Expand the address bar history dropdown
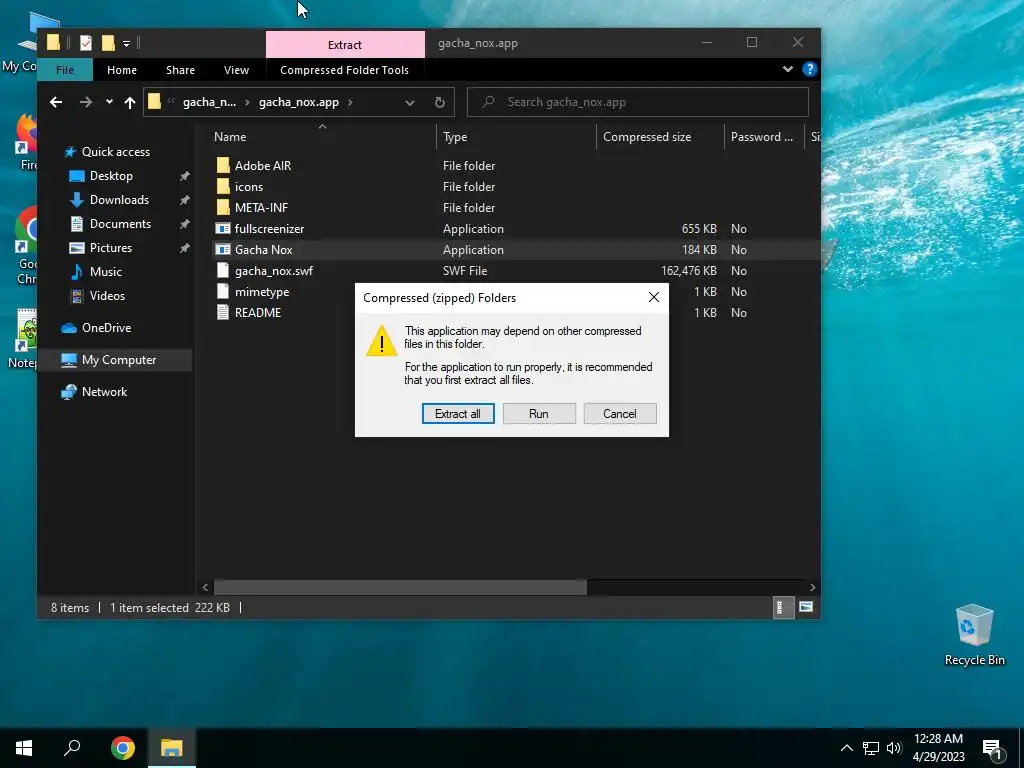 pos(409,103)
